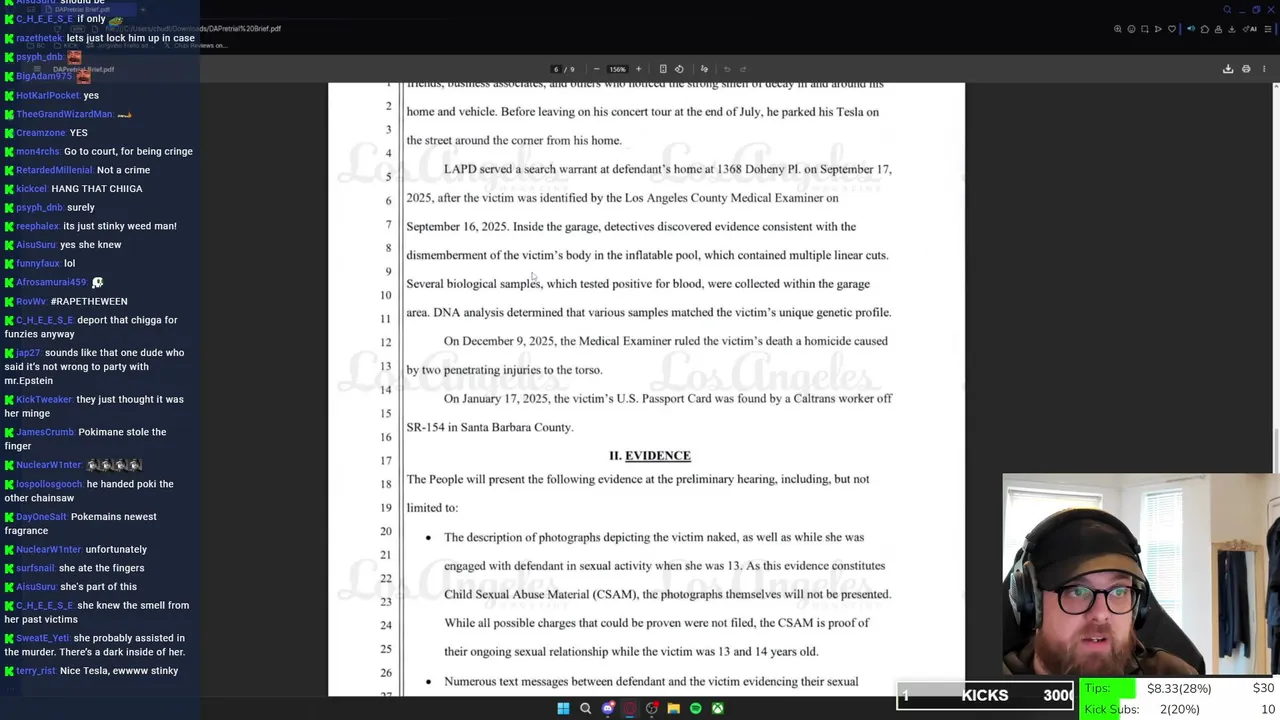Click the browser page zoom magnifier icon
Screen dimensions: 1280x720
coord(1118,29)
